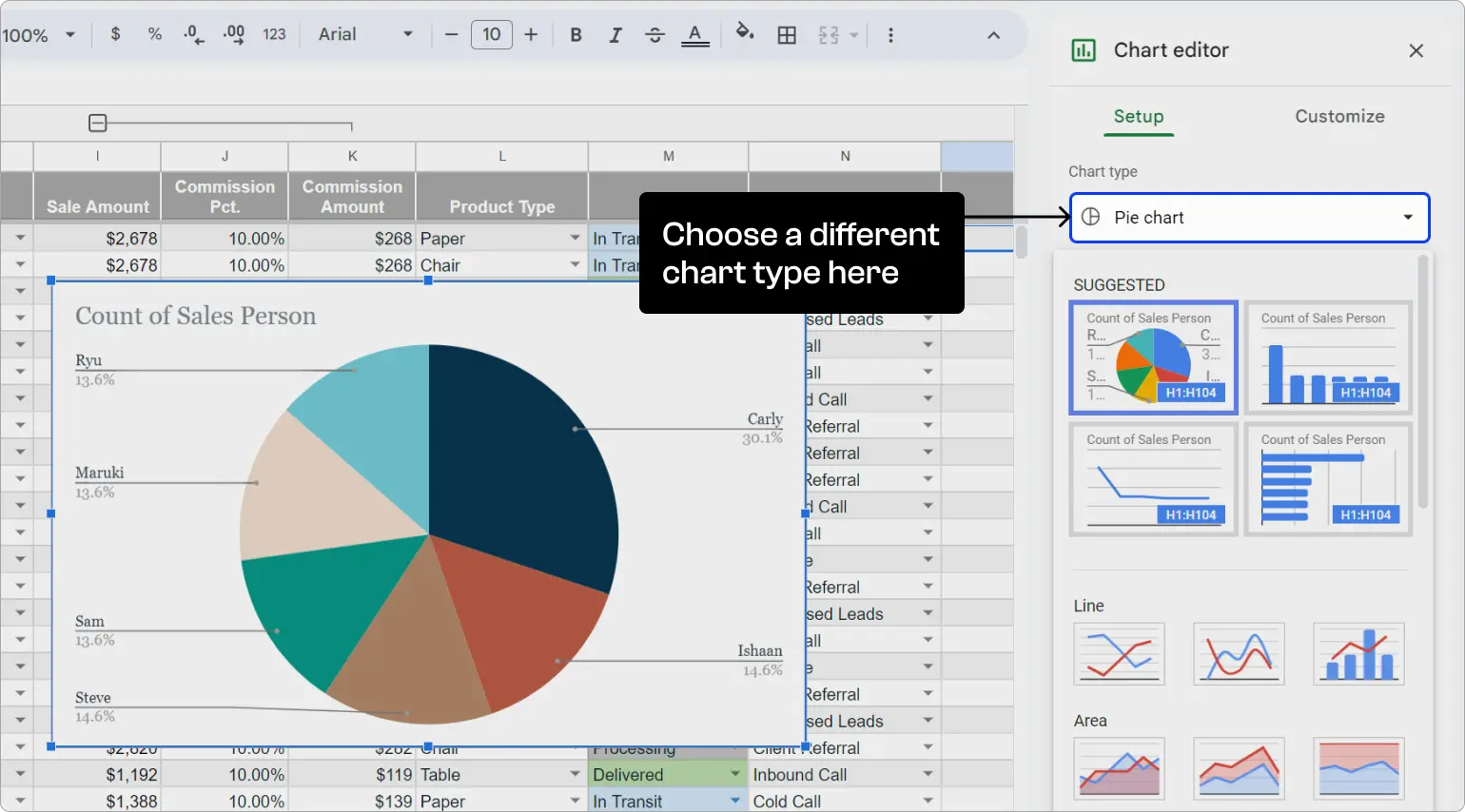
Task: Choose the stacked area chart type
Action: click(1239, 768)
